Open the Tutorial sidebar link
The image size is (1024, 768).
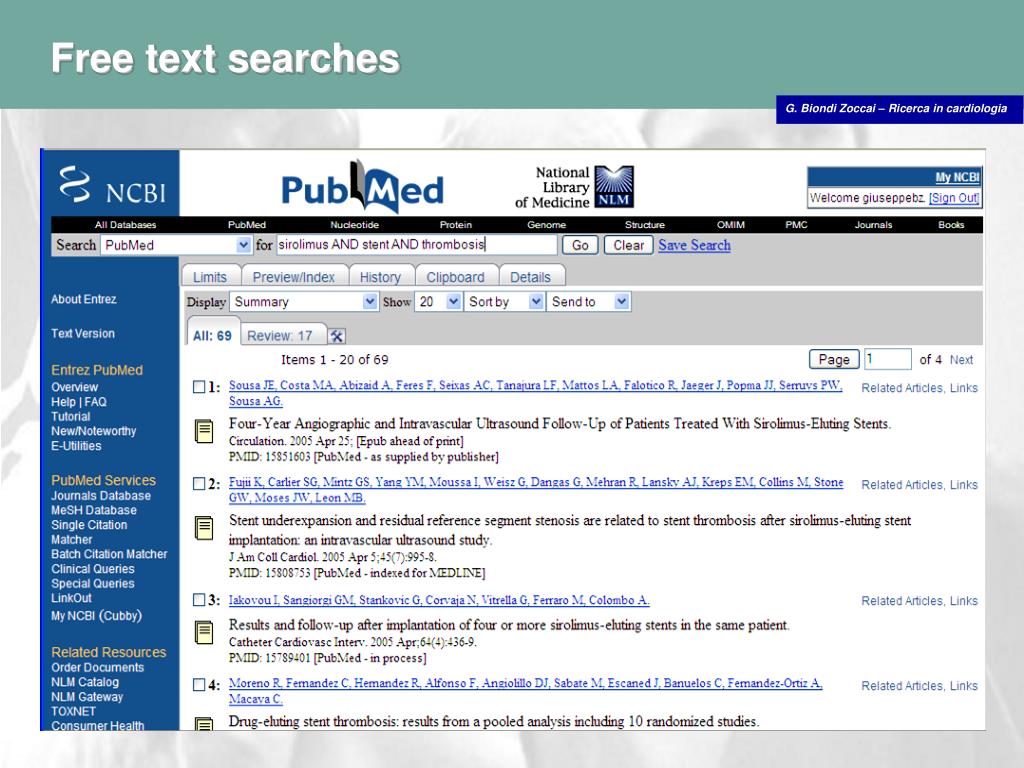[x=71, y=416]
